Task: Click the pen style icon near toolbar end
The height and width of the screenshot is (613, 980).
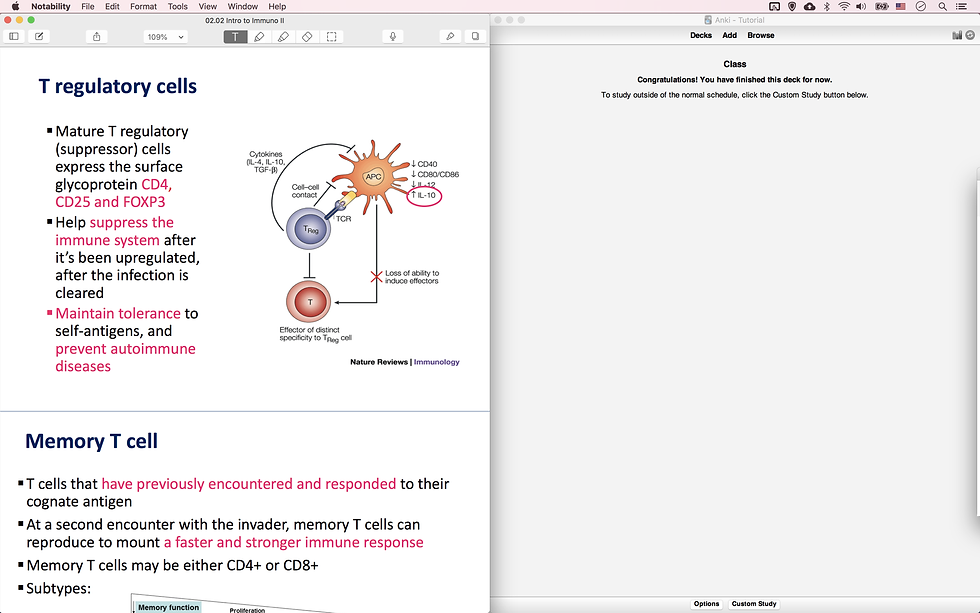Action: [450, 37]
